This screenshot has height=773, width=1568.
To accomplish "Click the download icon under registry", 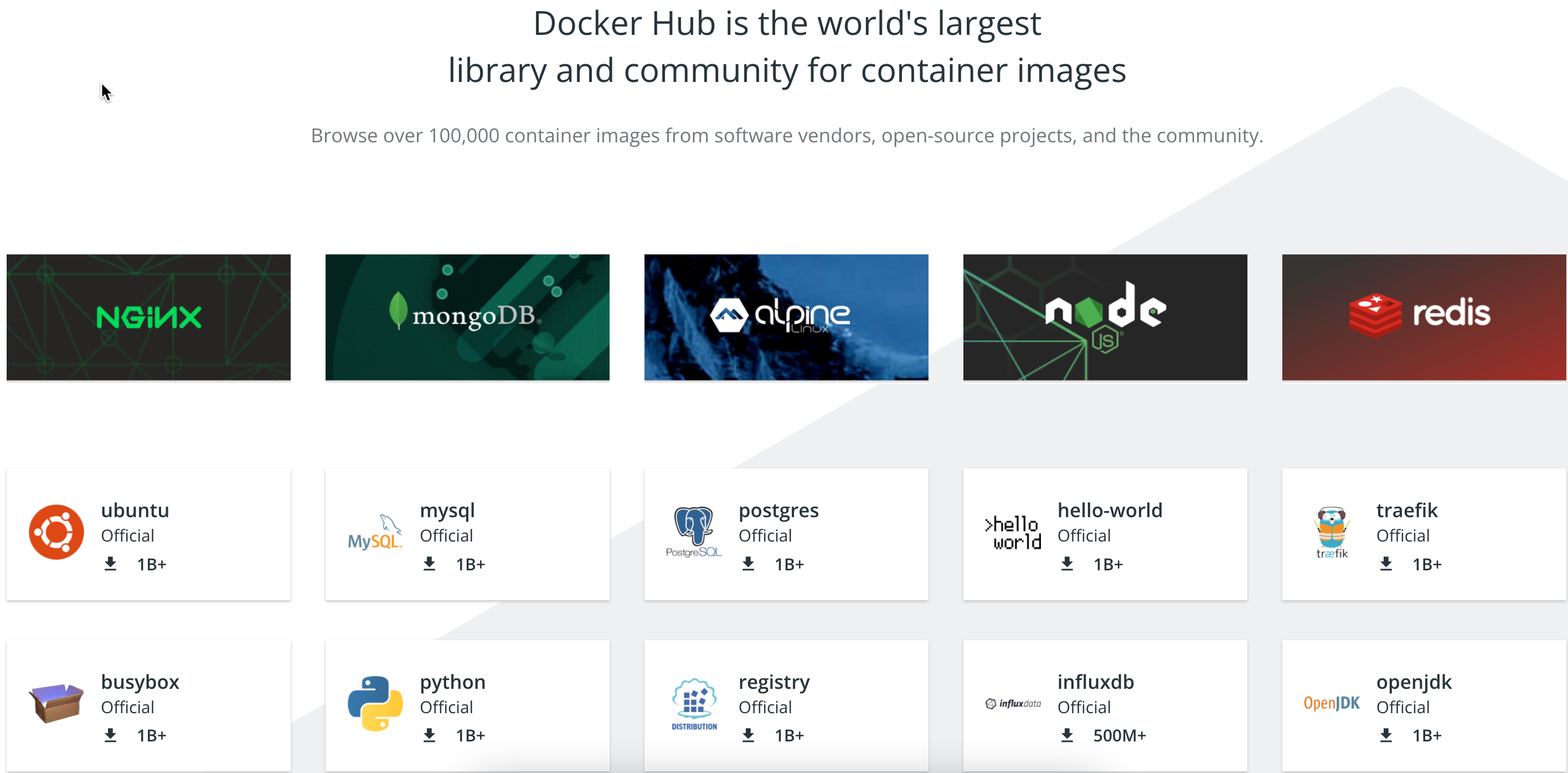I will click(x=748, y=735).
